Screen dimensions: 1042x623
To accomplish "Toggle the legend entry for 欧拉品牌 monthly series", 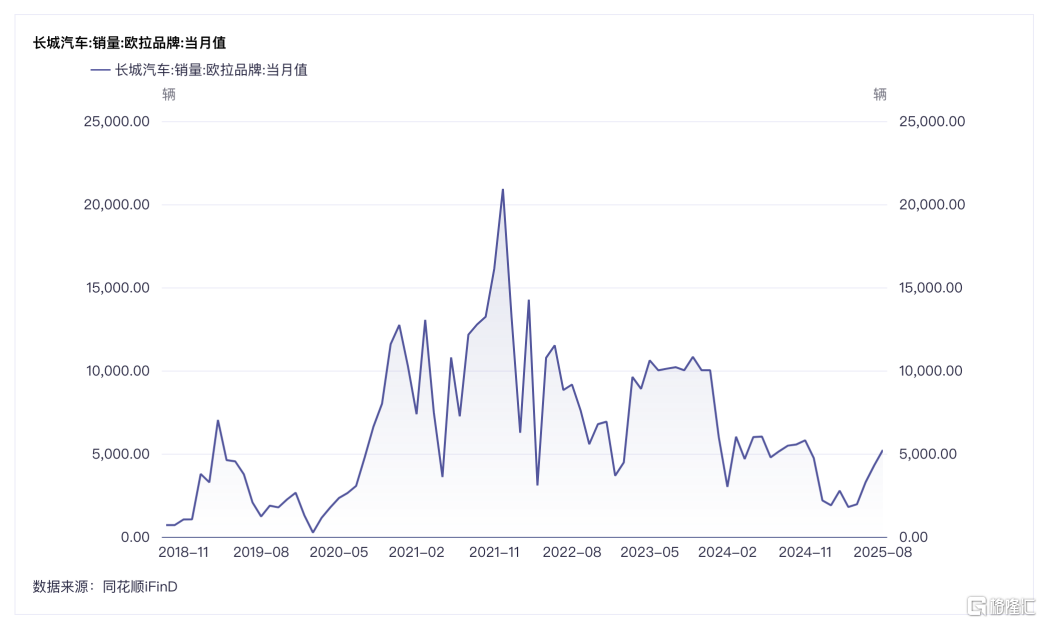I will [x=199, y=70].
